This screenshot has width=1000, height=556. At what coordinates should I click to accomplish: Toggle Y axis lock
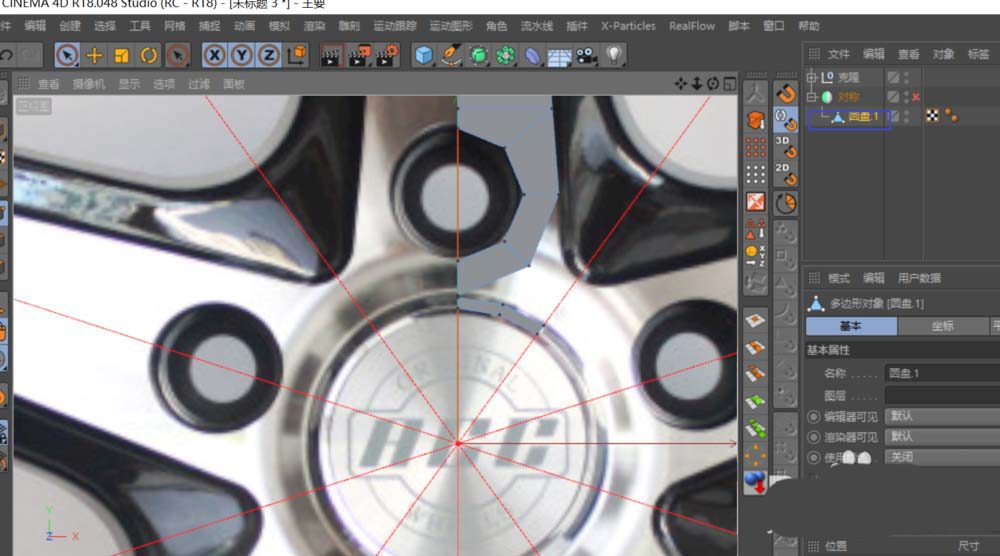click(241, 55)
